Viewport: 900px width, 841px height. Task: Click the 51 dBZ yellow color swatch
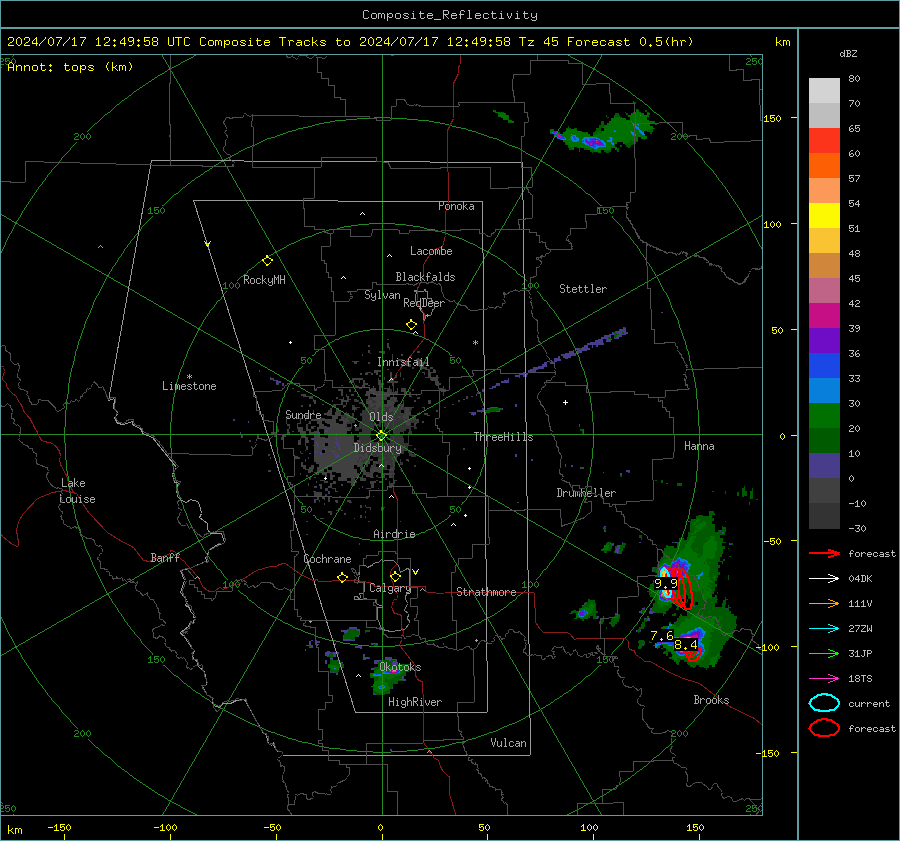pyautogui.click(x=824, y=216)
